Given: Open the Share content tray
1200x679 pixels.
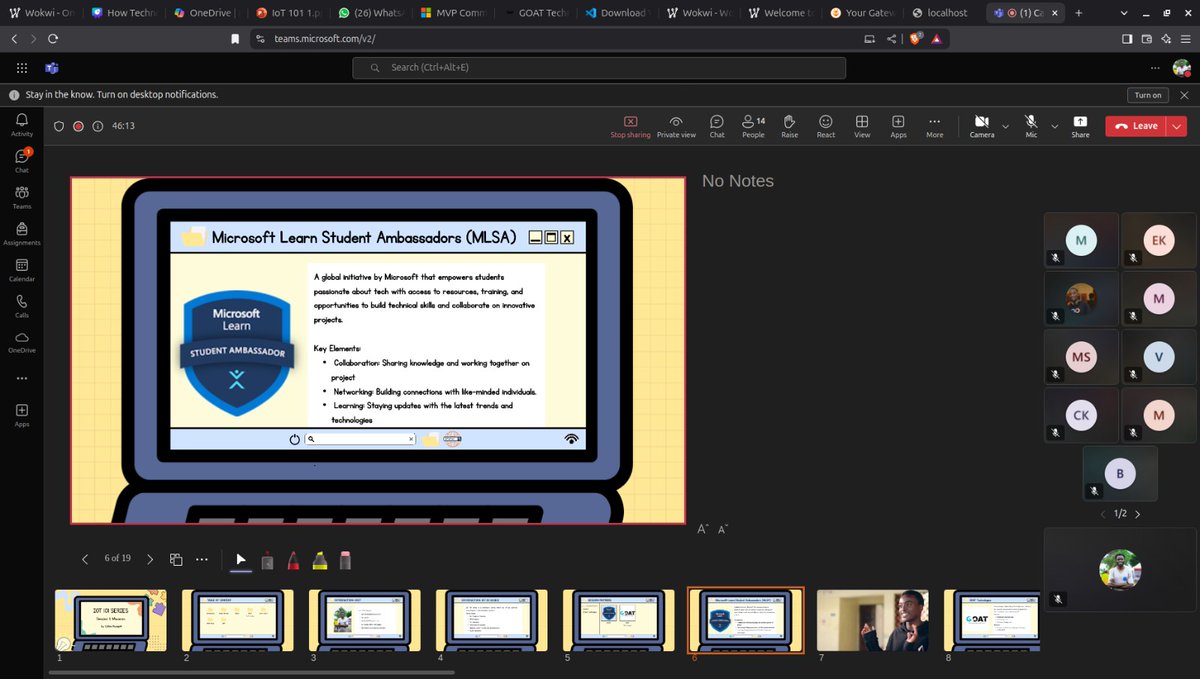Looking at the screenshot, I should [1080, 126].
